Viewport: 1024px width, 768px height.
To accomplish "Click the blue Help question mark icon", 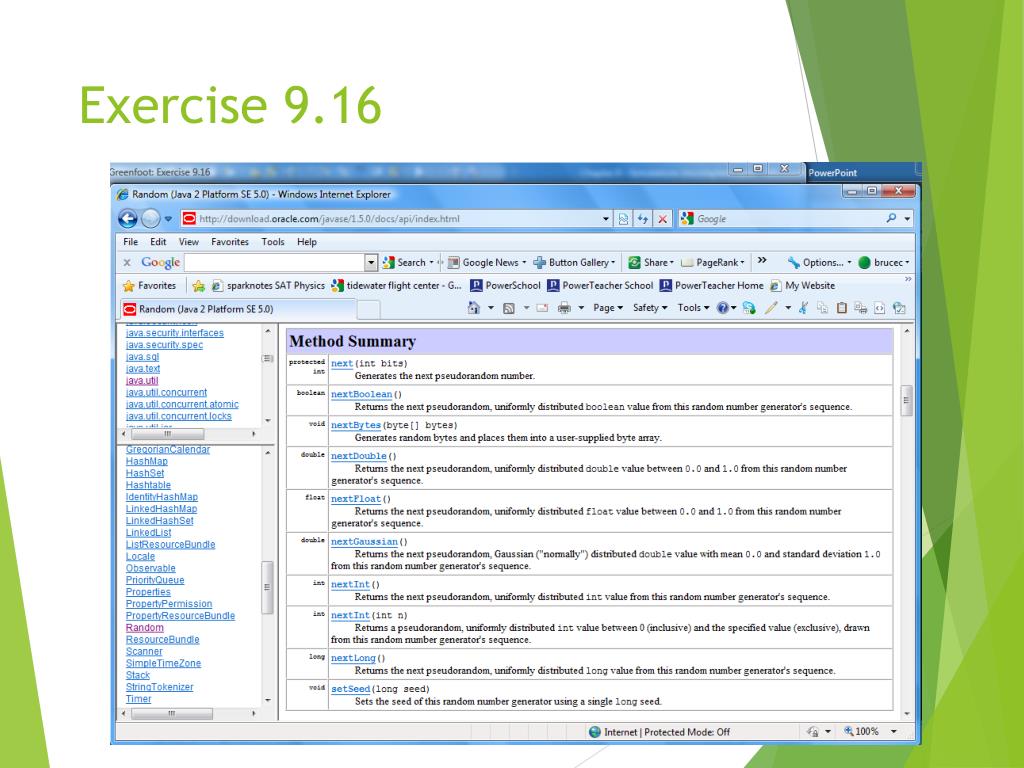I will (x=722, y=308).
